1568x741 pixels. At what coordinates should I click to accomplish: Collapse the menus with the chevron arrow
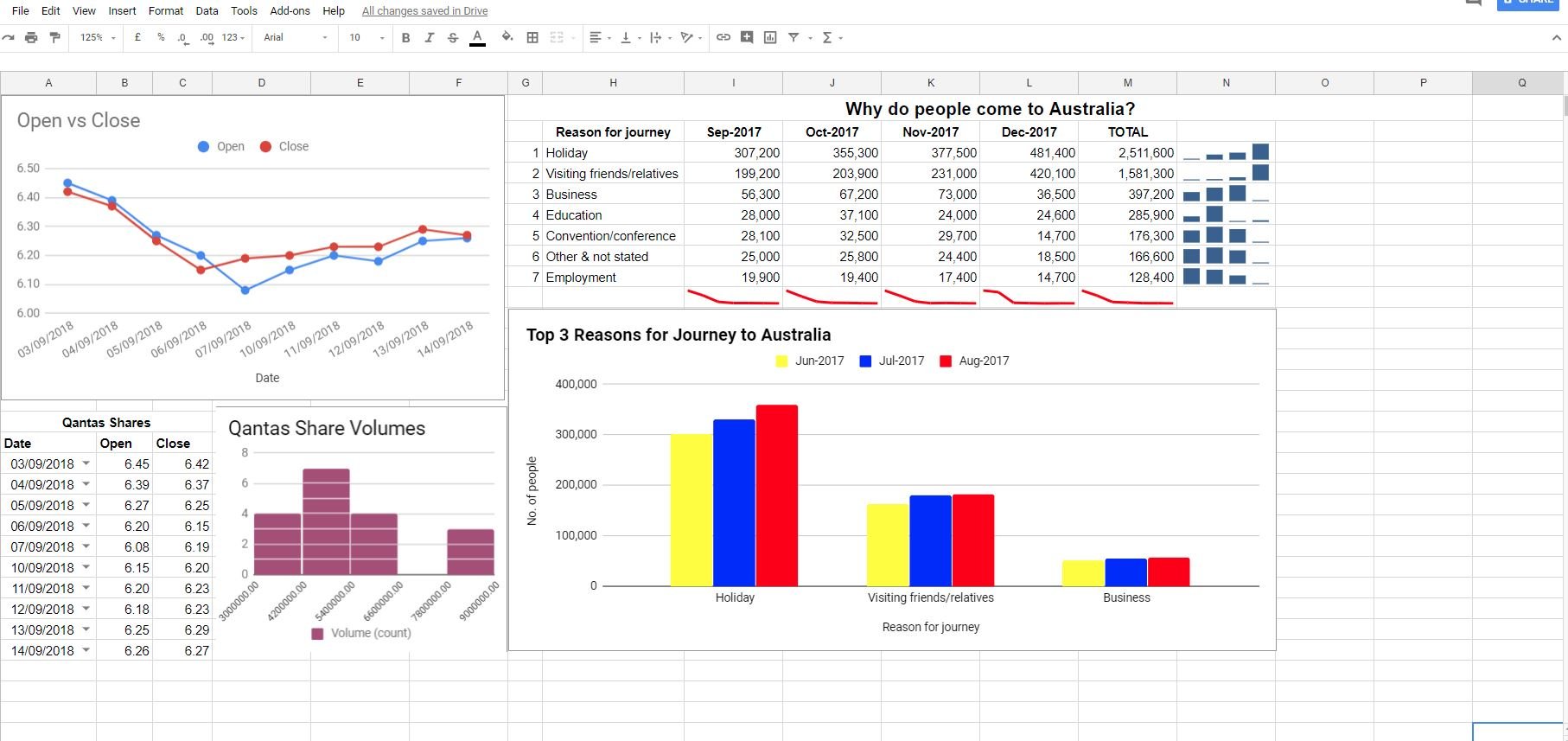coord(1557,38)
